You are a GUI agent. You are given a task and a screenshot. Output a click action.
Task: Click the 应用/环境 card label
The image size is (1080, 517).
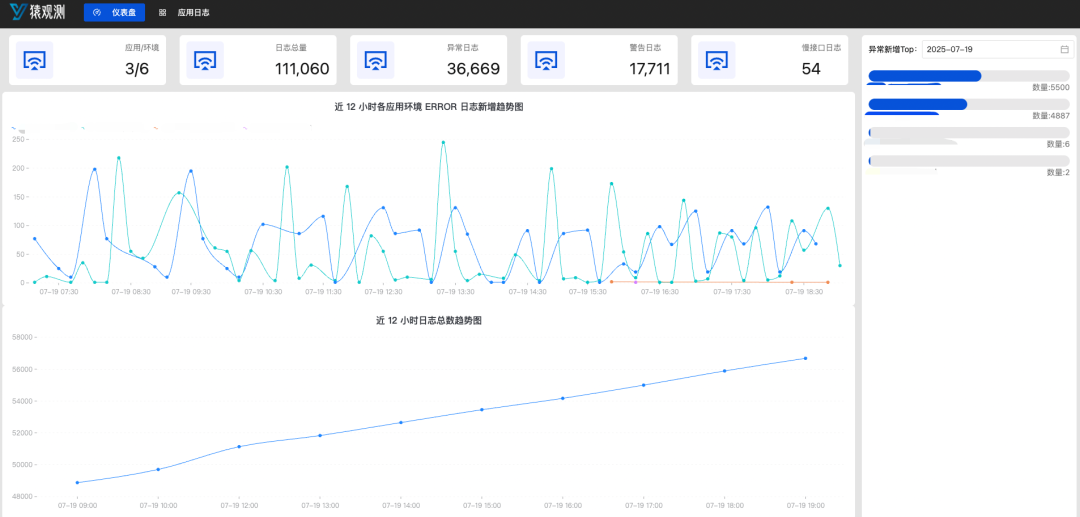click(x=142, y=48)
